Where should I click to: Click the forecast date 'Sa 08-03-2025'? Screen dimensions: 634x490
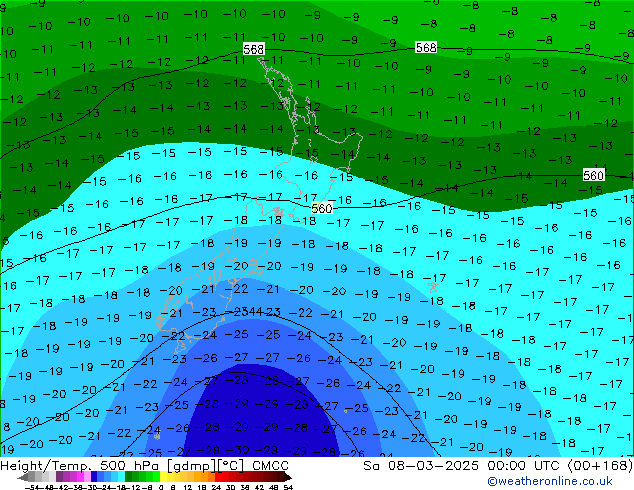(x=421, y=466)
